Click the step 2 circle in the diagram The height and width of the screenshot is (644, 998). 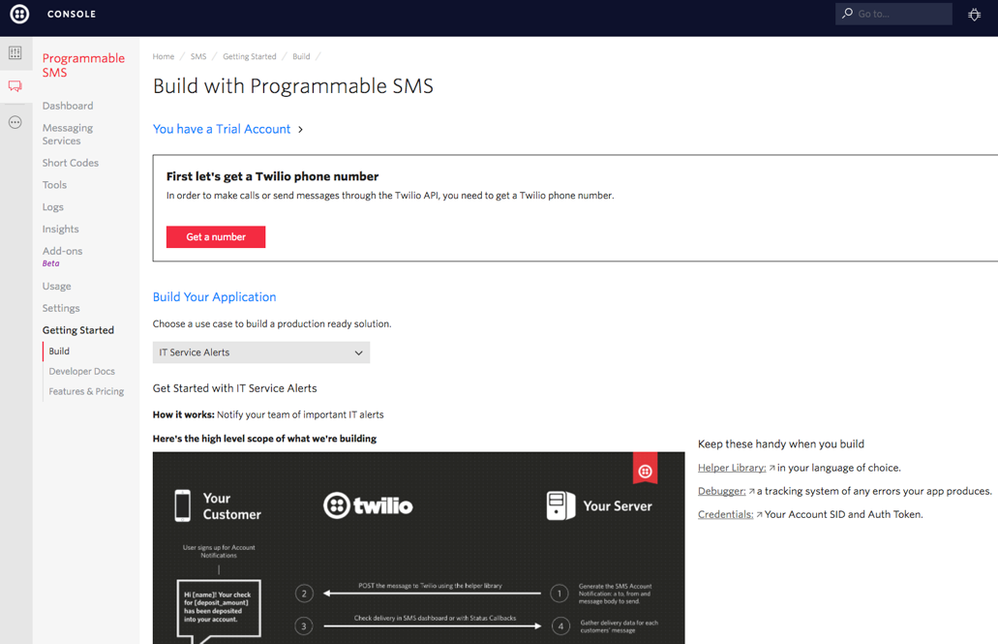pyautogui.click(x=304, y=594)
